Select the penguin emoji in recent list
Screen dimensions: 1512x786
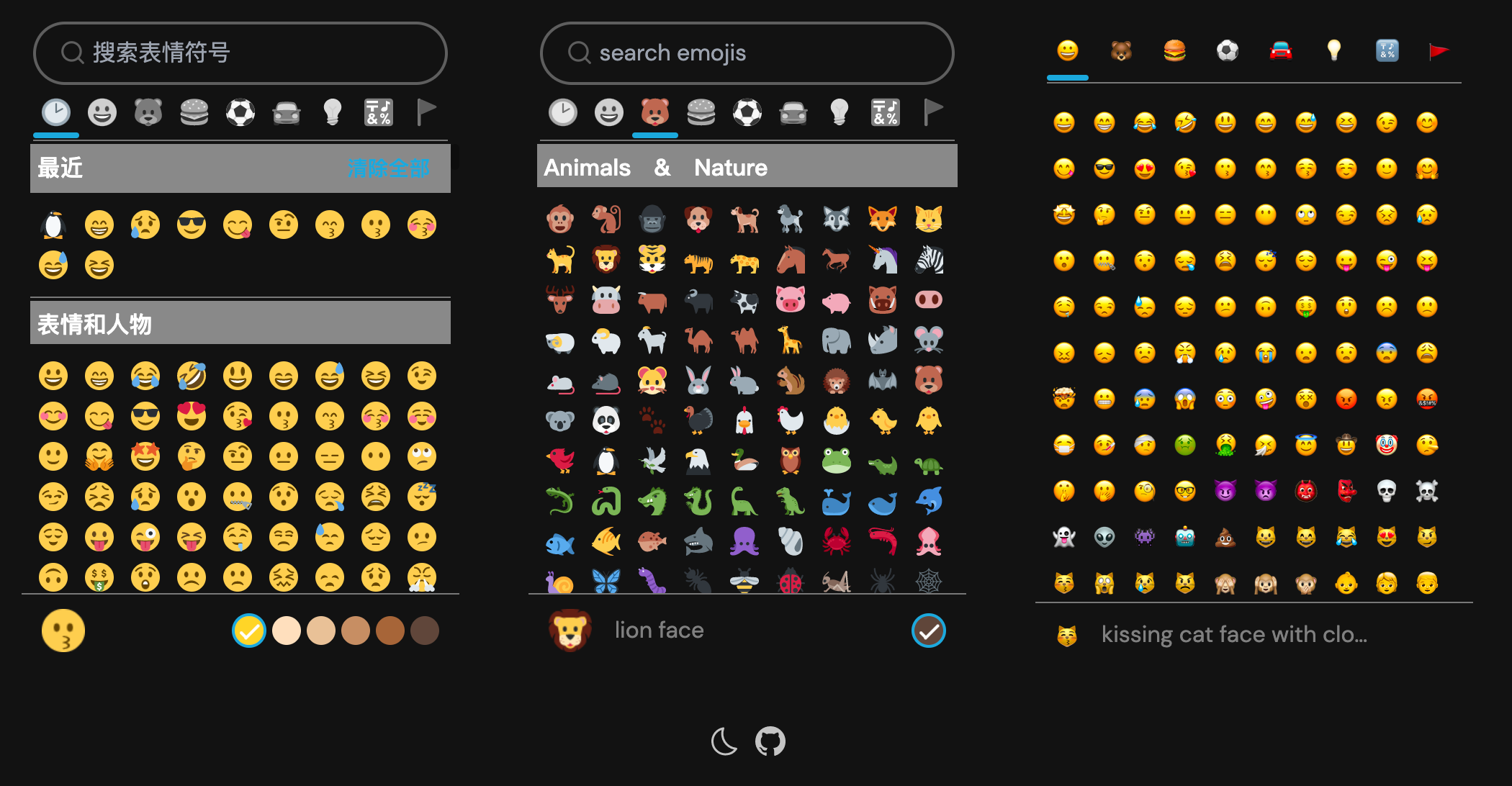[53, 225]
